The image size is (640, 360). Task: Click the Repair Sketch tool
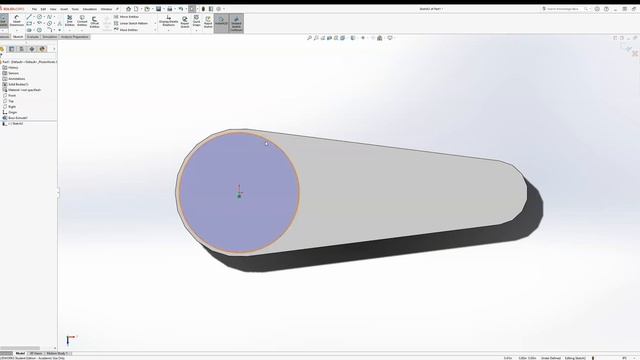(185, 22)
